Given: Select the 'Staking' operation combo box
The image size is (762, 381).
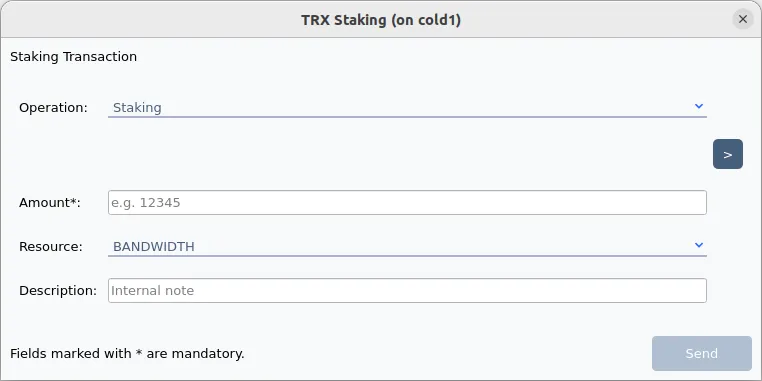Looking at the screenshot, I should pos(407,107).
